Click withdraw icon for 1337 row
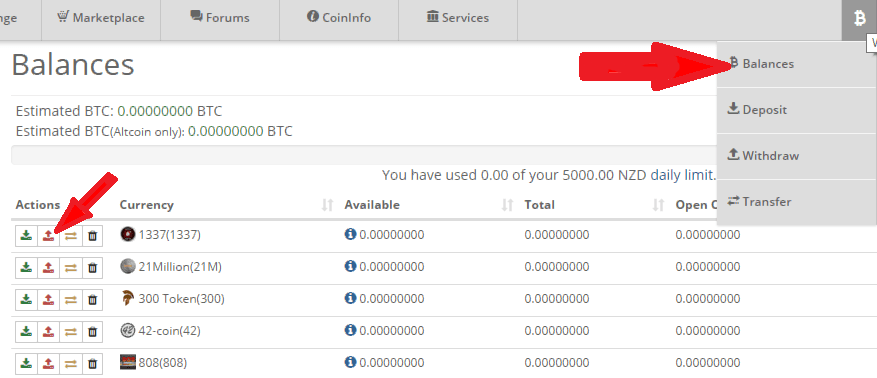This screenshot has height=378, width=877. 48,236
